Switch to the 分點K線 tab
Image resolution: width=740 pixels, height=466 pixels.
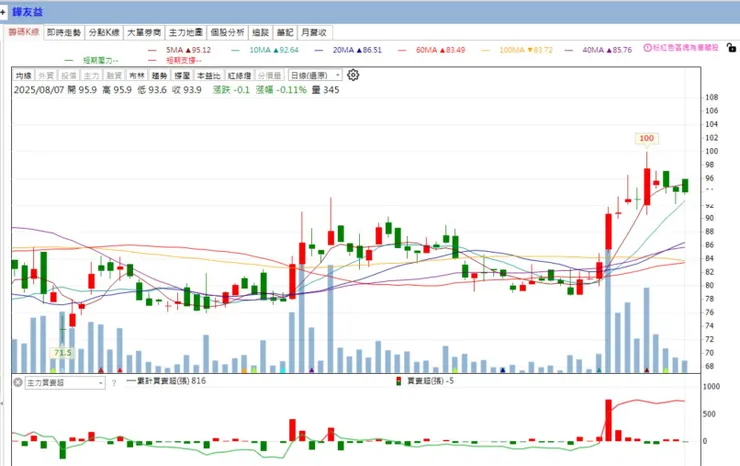tap(104, 33)
